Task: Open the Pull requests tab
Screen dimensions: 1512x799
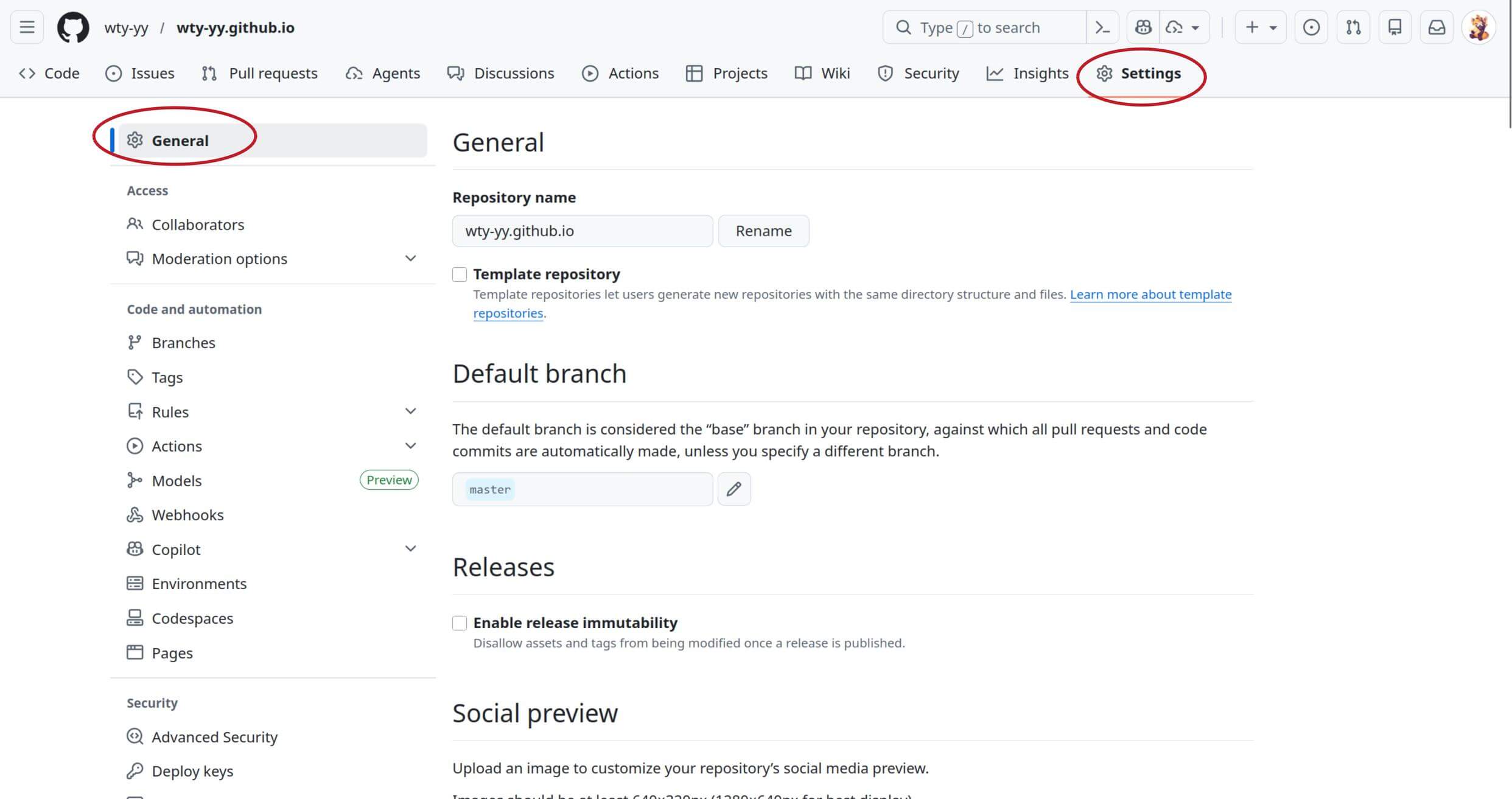Action: tap(260, 73)
